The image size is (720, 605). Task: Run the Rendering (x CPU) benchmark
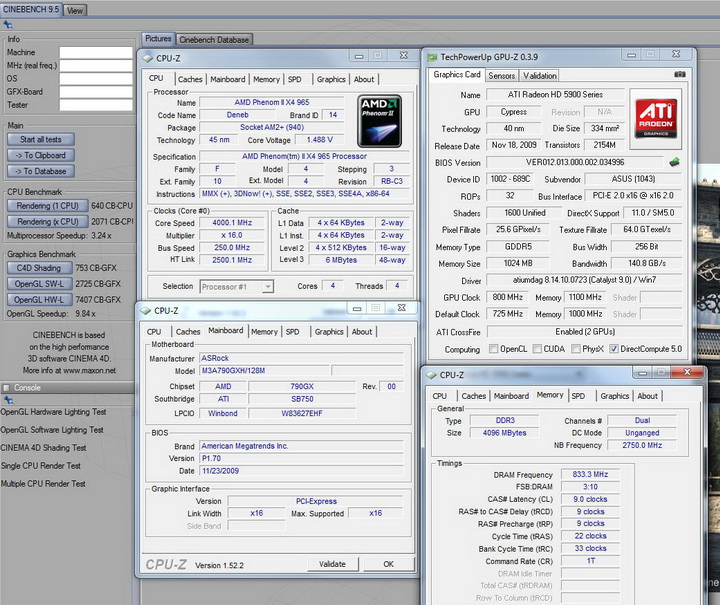click(x=47, y=221)
